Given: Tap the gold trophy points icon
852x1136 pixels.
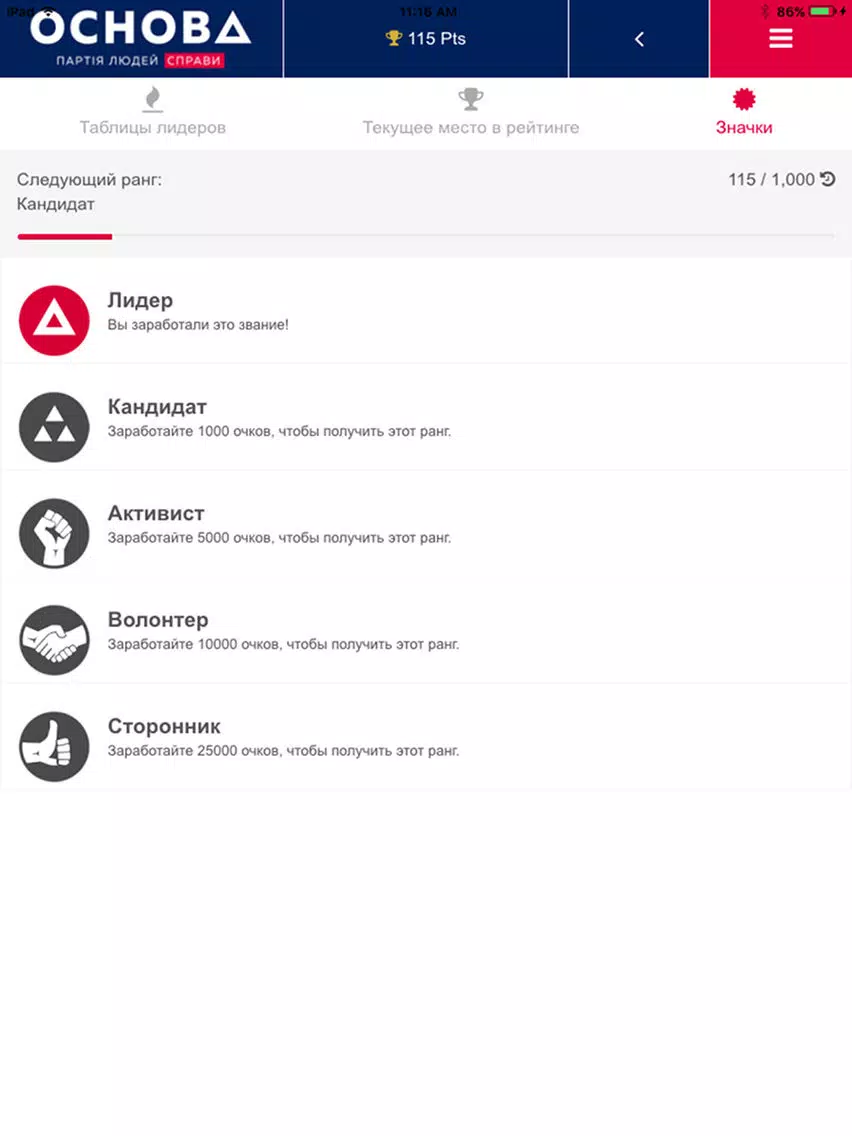Looking at the screenshot, I should (393, 38).
